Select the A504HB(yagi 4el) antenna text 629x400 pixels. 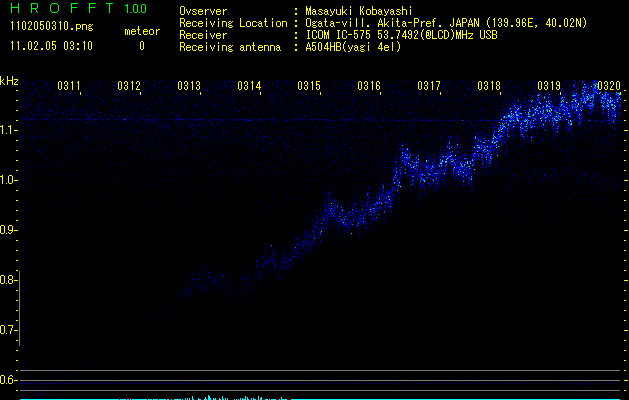[x=353, y=47]
